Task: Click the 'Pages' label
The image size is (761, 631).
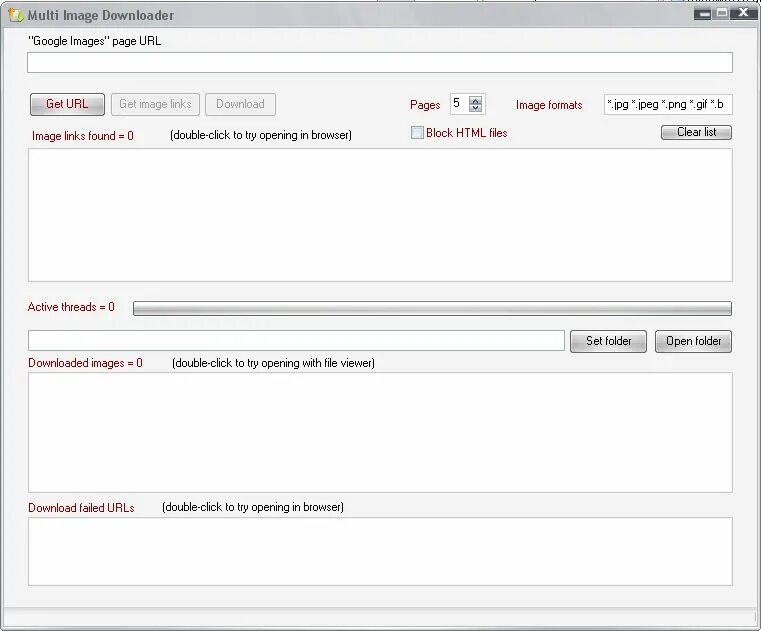Action: [x=425, y=105]
